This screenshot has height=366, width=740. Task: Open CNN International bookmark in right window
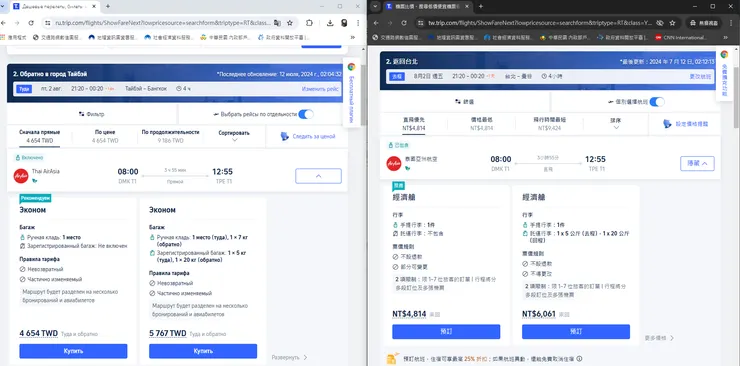tap(681, 37)
